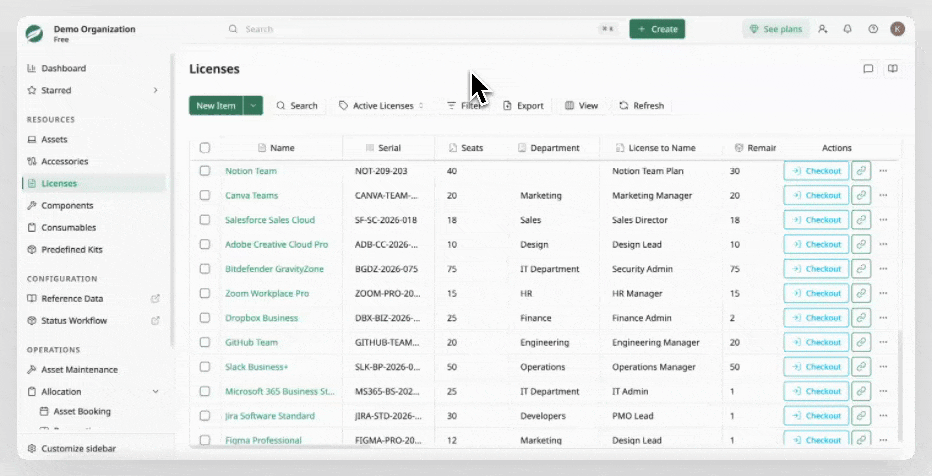Screen dimensions: 932x476
Task: Open the documentation book icon
Action: coord(892,69)
